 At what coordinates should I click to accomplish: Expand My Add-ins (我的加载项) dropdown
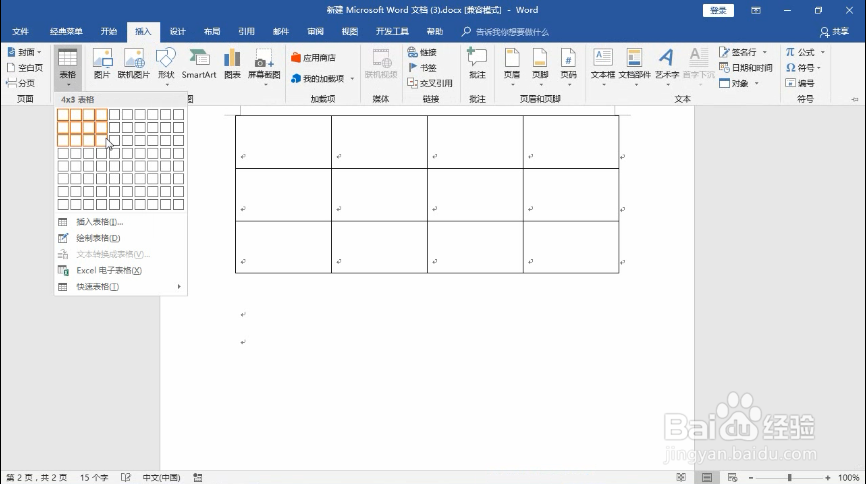(352, 78)
